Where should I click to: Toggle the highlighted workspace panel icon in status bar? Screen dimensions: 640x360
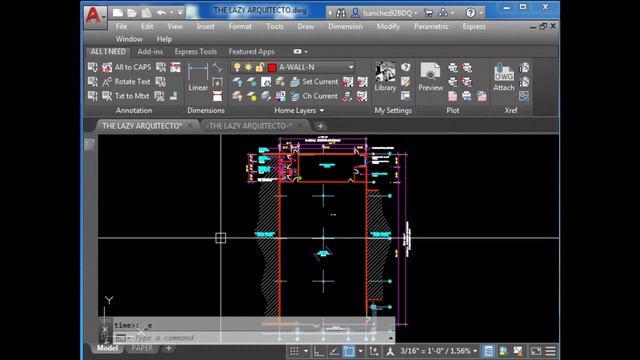[489, 351]
